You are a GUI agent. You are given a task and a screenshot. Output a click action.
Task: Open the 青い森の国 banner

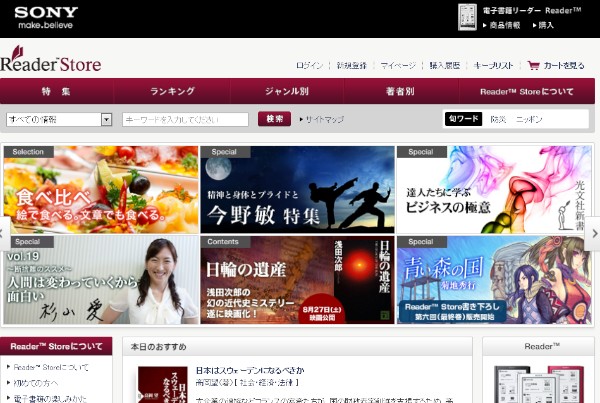[x=494, y=280]
